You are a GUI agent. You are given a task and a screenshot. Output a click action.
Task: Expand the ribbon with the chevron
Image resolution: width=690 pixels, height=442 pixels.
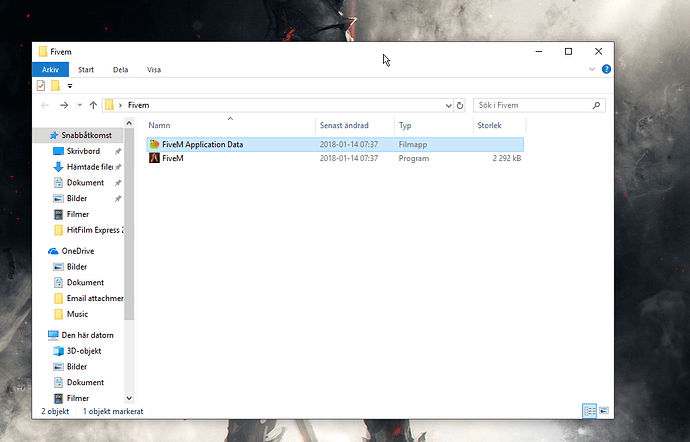pos(592,69)
